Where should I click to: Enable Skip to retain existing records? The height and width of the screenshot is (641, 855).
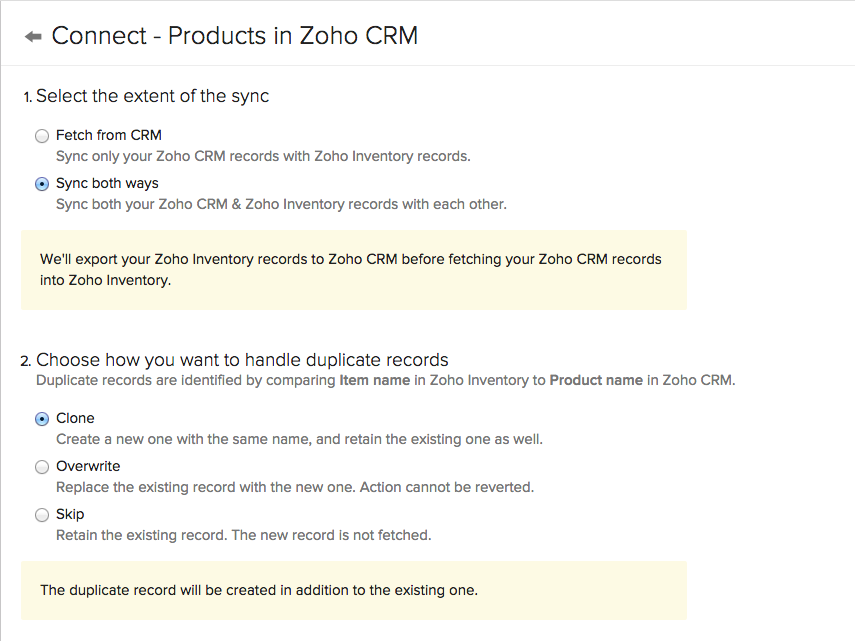click(x=41, y=514)
